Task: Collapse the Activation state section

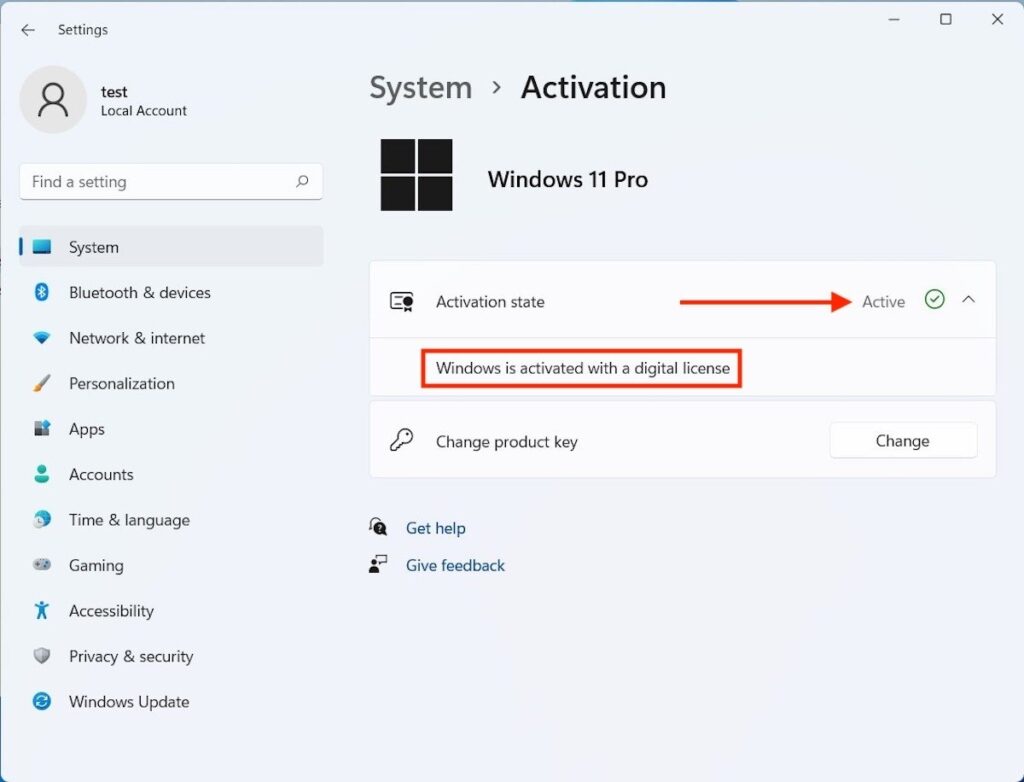Action: tap(968, 299)
